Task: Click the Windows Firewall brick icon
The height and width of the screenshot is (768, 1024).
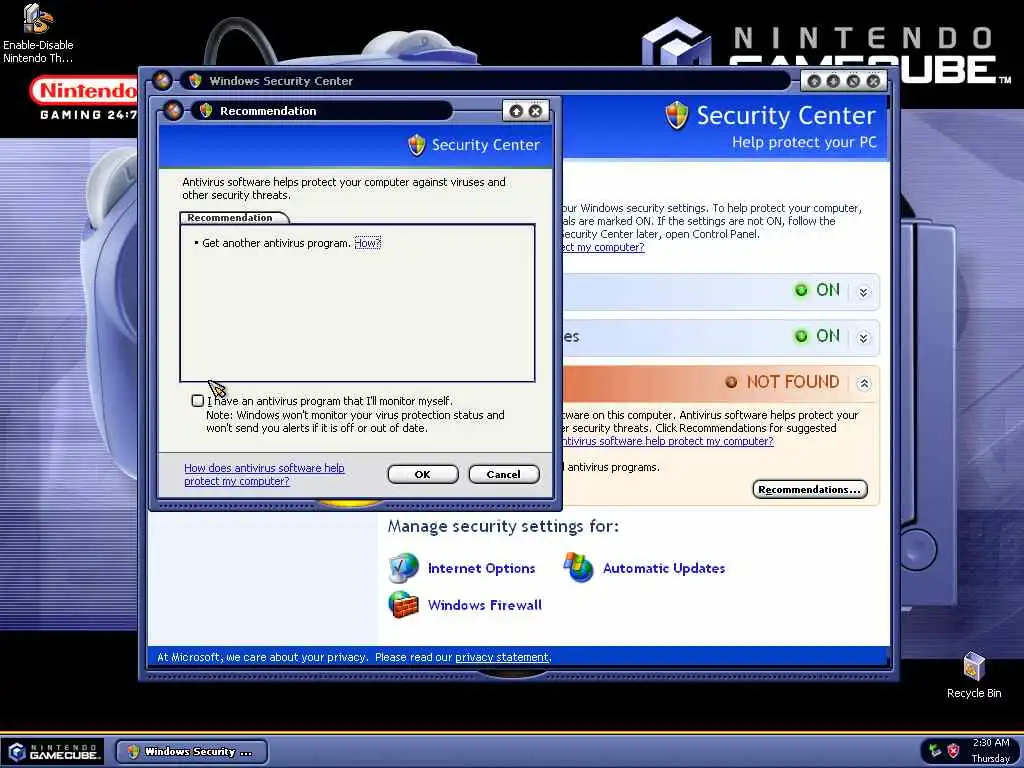Action: click(x=403, y=604)
